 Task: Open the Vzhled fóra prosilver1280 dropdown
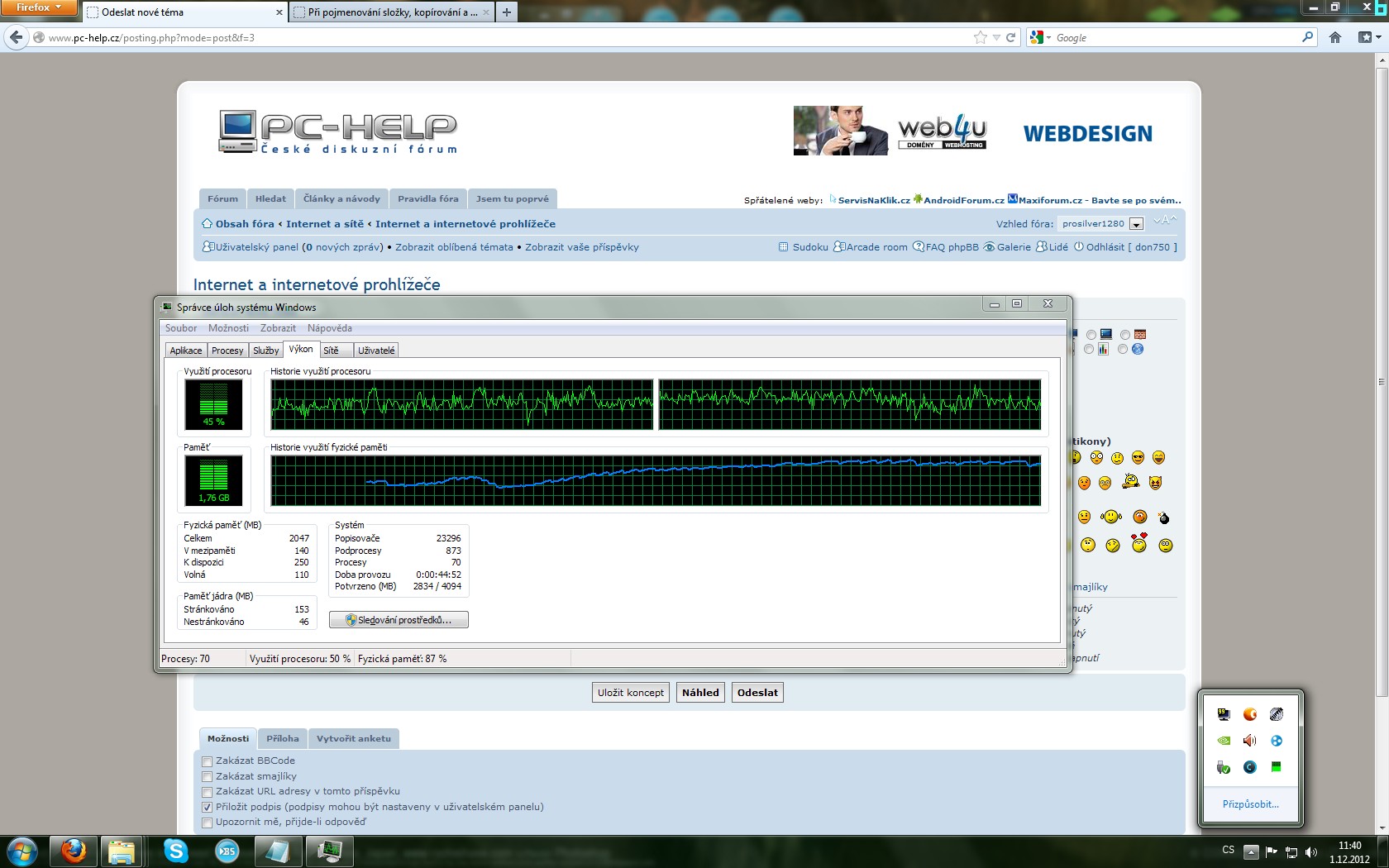(x=1136, y=224)
